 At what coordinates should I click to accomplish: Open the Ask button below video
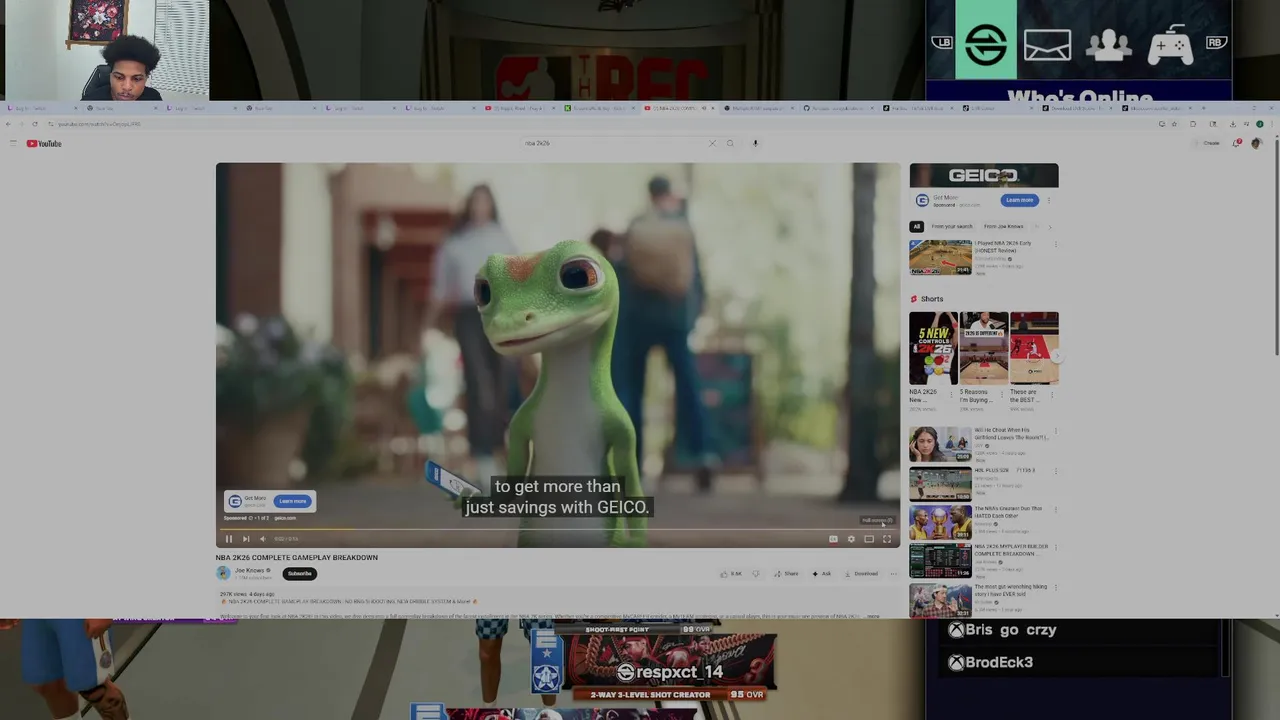[x=822, y=574]
